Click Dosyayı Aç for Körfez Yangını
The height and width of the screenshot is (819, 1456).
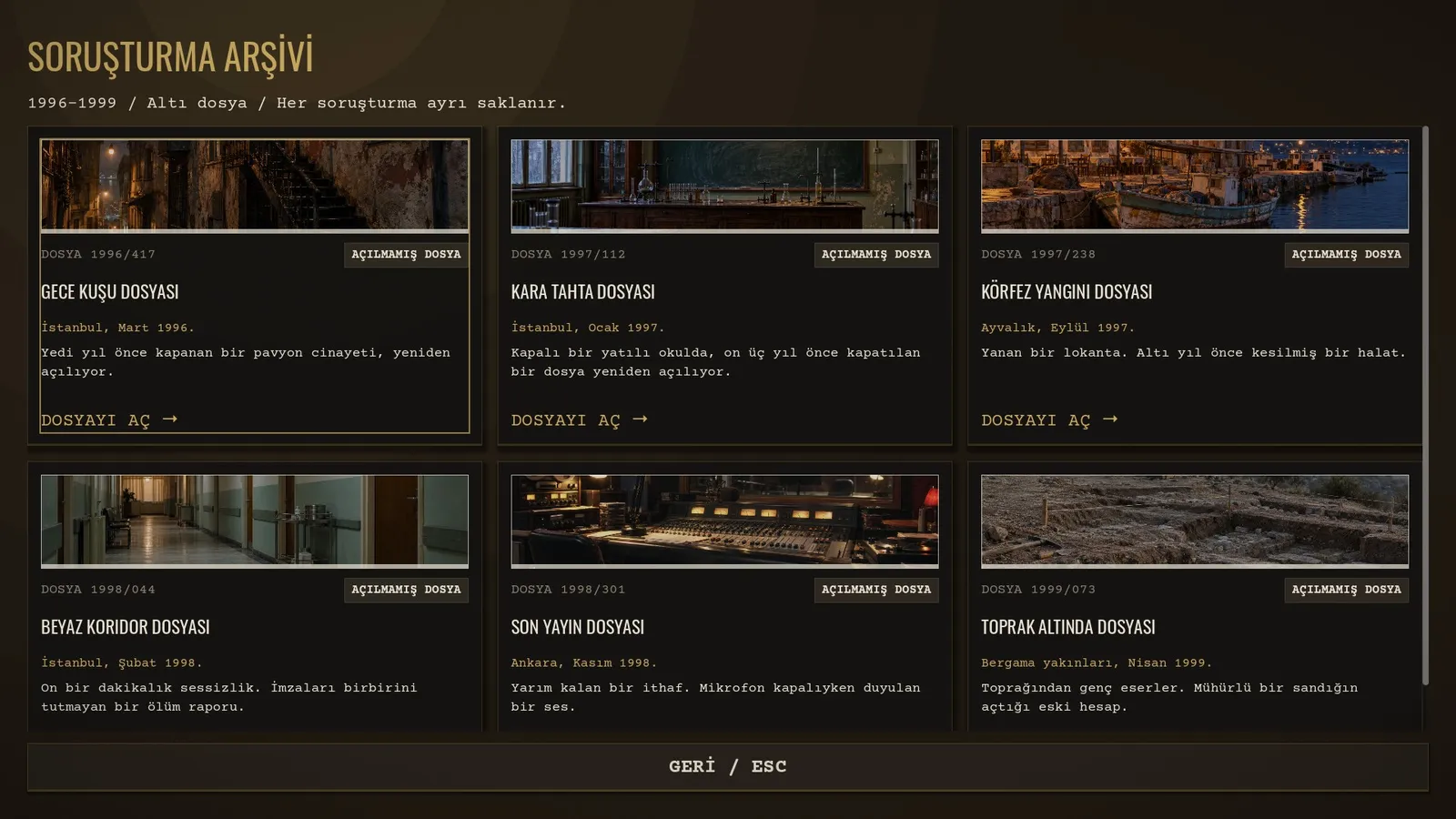click(1049, 420)
